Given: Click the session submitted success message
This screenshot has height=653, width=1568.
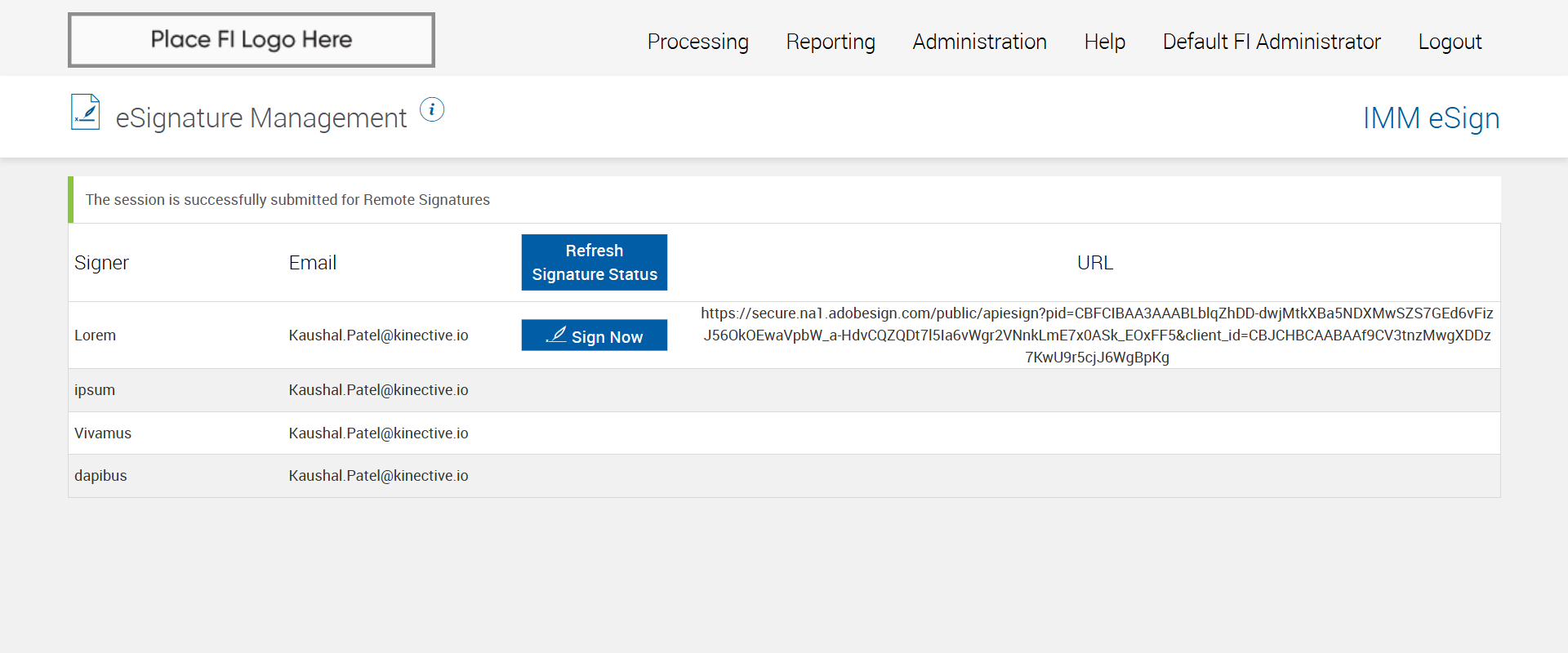Looking at the screenshot, I should tap(287, 200).
